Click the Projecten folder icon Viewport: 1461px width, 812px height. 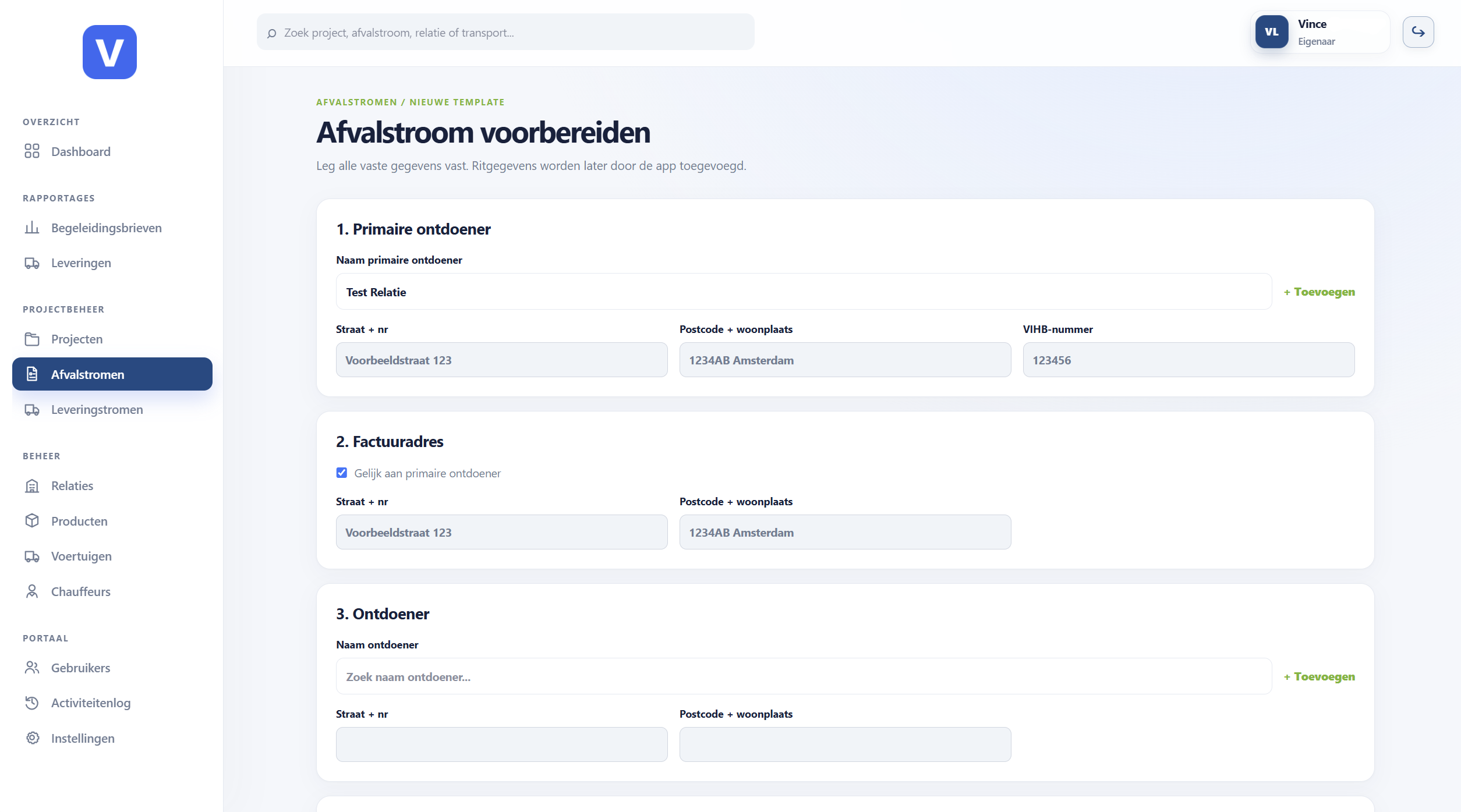tap(32, 339)
